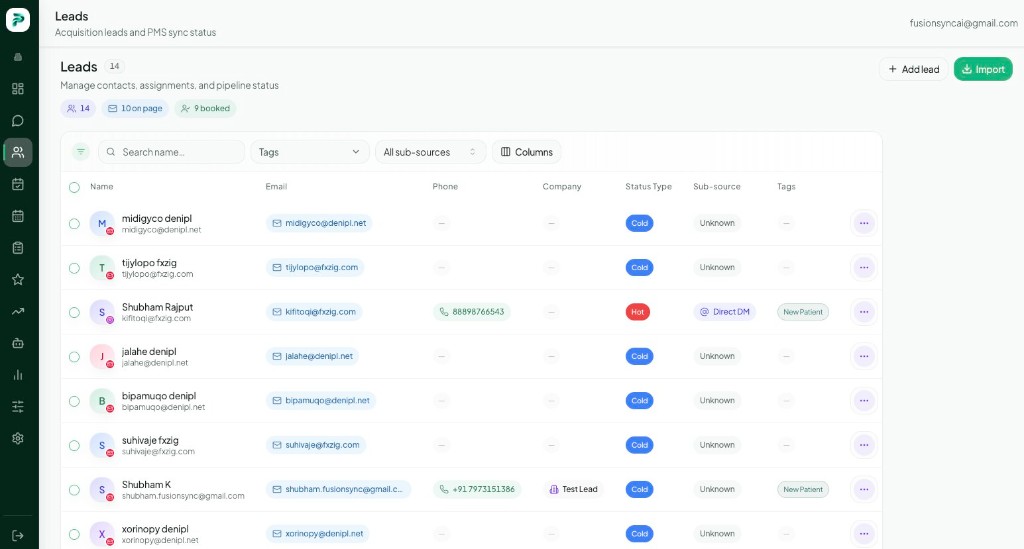The height and width of the screenshot is (549, 1024).
Task: Open the dashboard grid icon in sidebar
Action: (18, 89)
